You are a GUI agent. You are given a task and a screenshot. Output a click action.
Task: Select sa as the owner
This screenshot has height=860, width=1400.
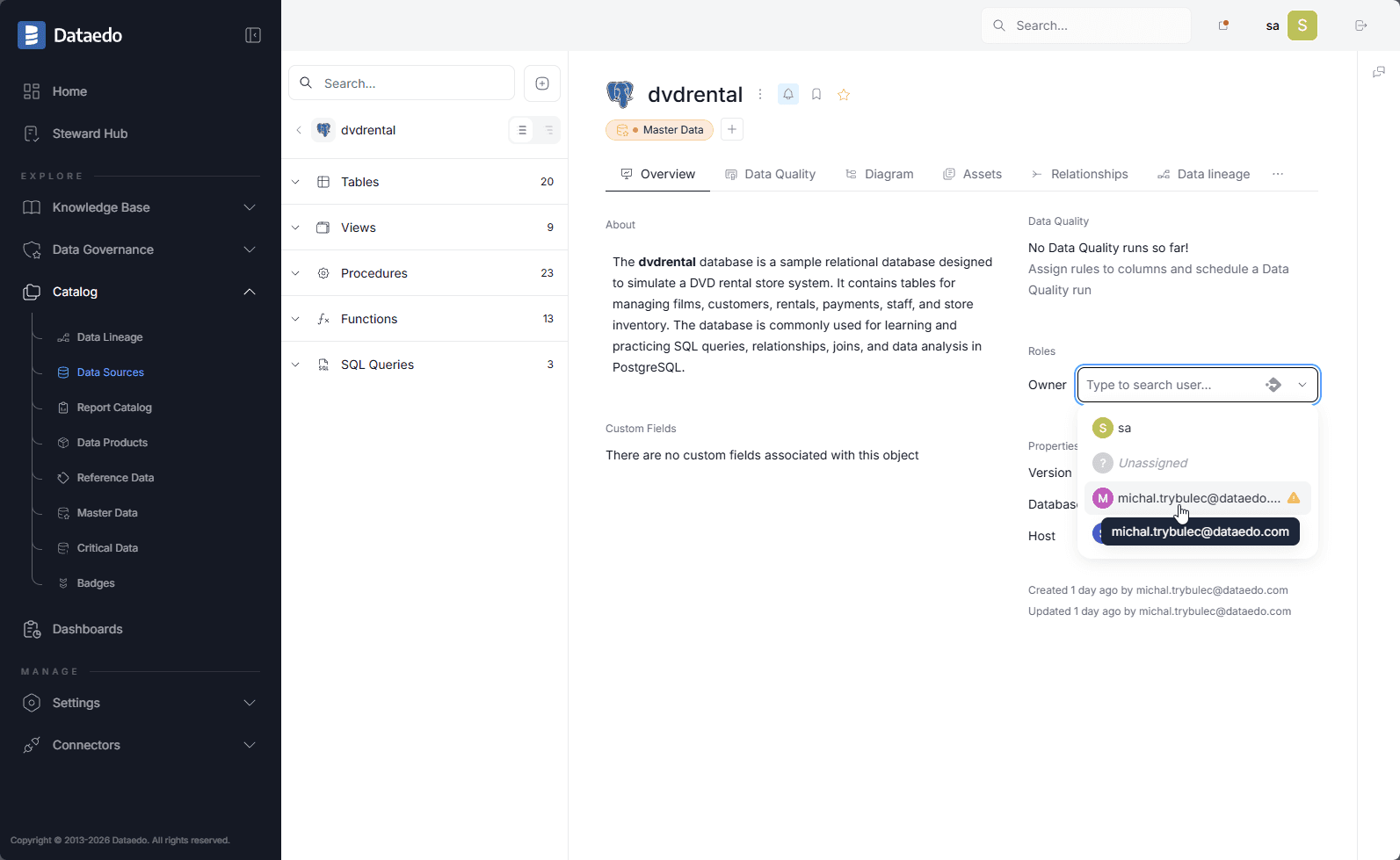click(1198, 428)
